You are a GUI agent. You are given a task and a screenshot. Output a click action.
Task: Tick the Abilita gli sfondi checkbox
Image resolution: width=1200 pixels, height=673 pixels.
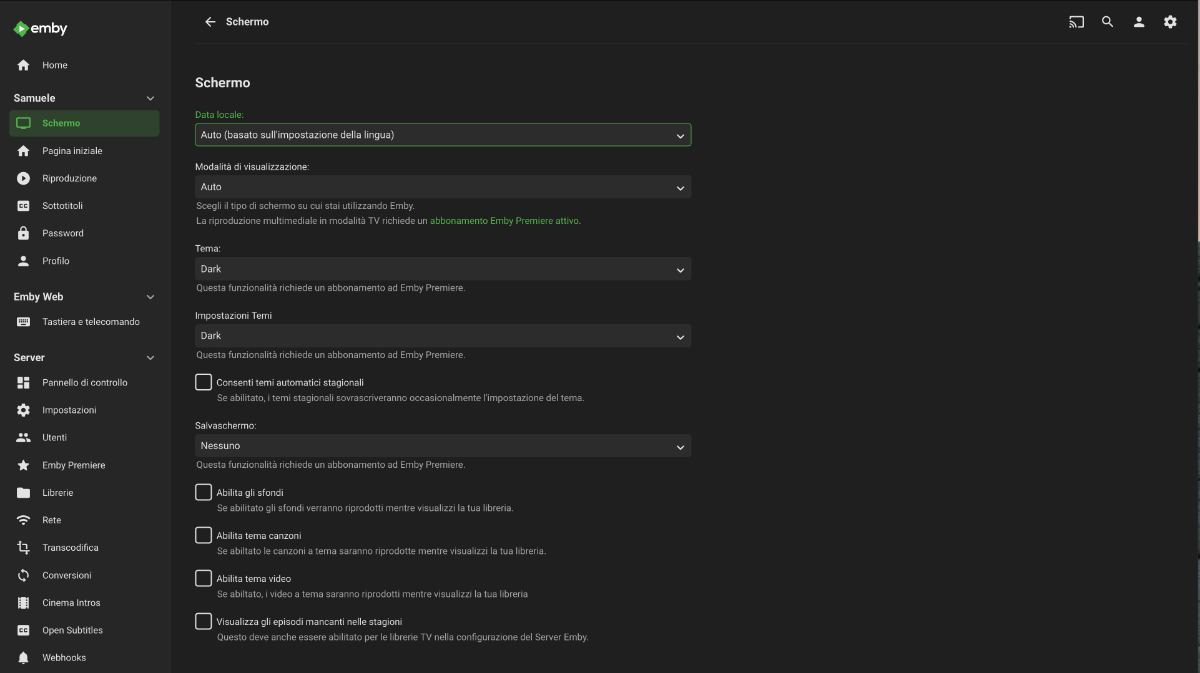point(204,492)
